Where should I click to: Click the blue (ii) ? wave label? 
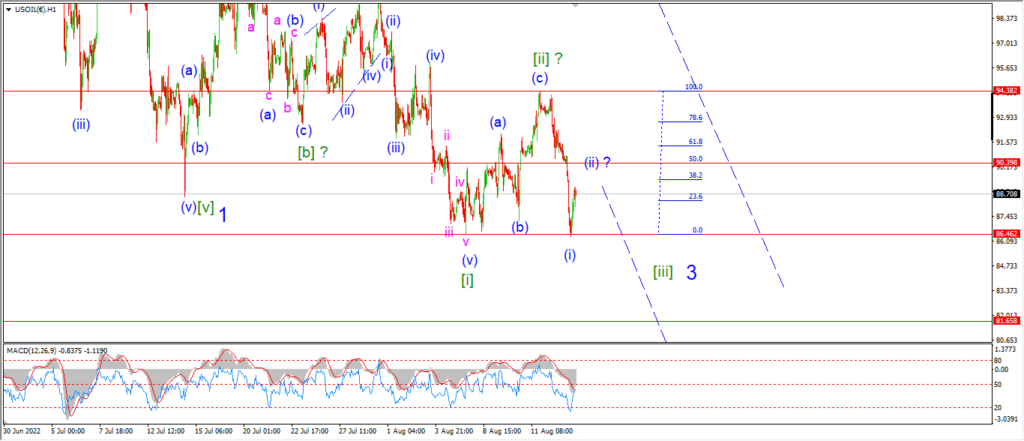(x=597, y=162)
